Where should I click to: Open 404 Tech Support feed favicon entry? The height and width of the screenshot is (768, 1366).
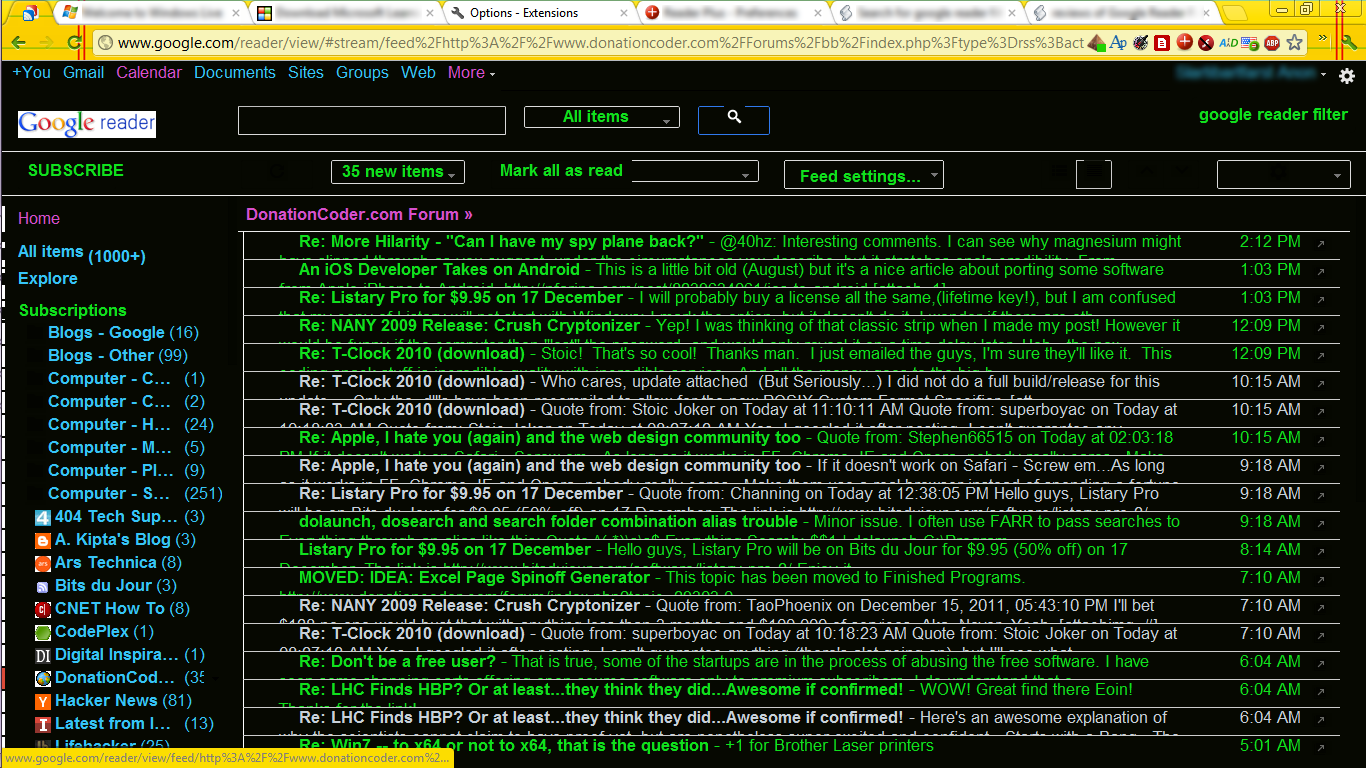click(x=42, y=518)
